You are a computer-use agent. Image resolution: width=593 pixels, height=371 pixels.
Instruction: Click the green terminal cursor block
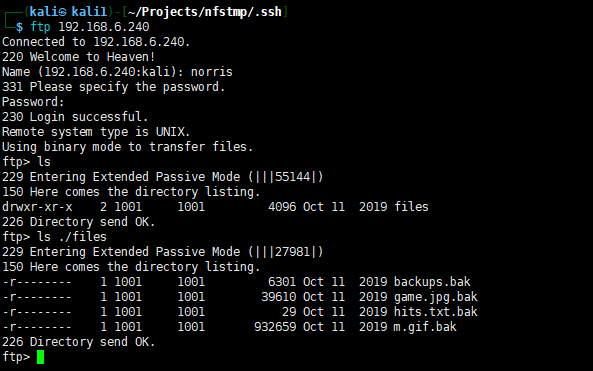(40, 357)
